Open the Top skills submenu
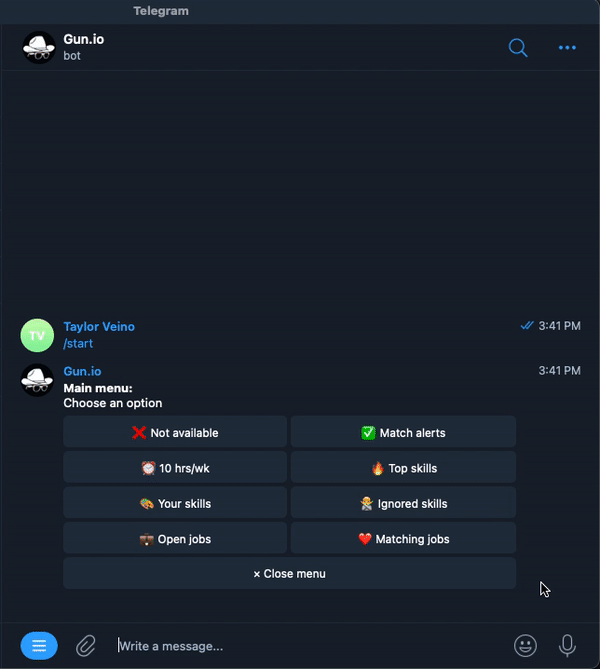This screenshot has width=600, height=669. click(403, 468)
